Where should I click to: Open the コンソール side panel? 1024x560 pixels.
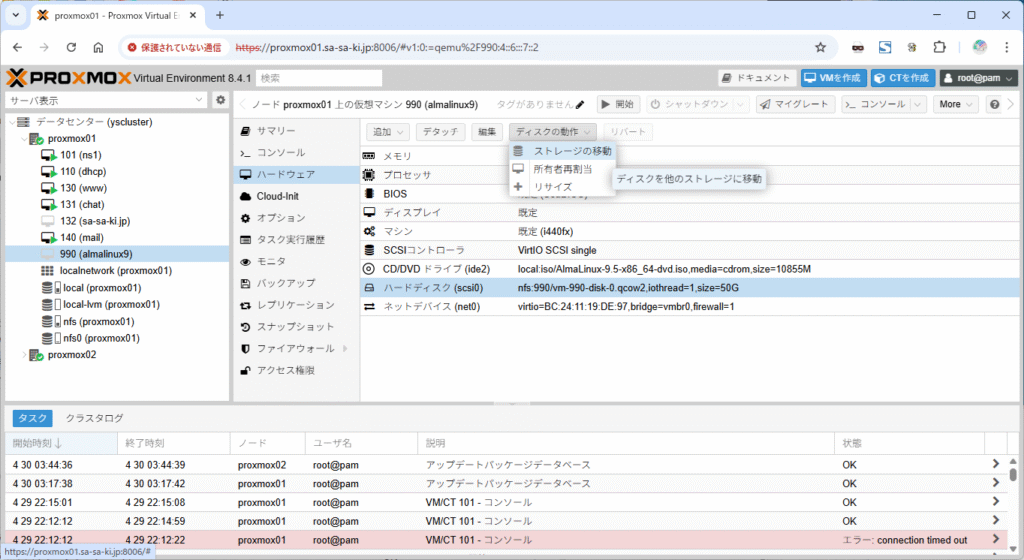[296, 153]
